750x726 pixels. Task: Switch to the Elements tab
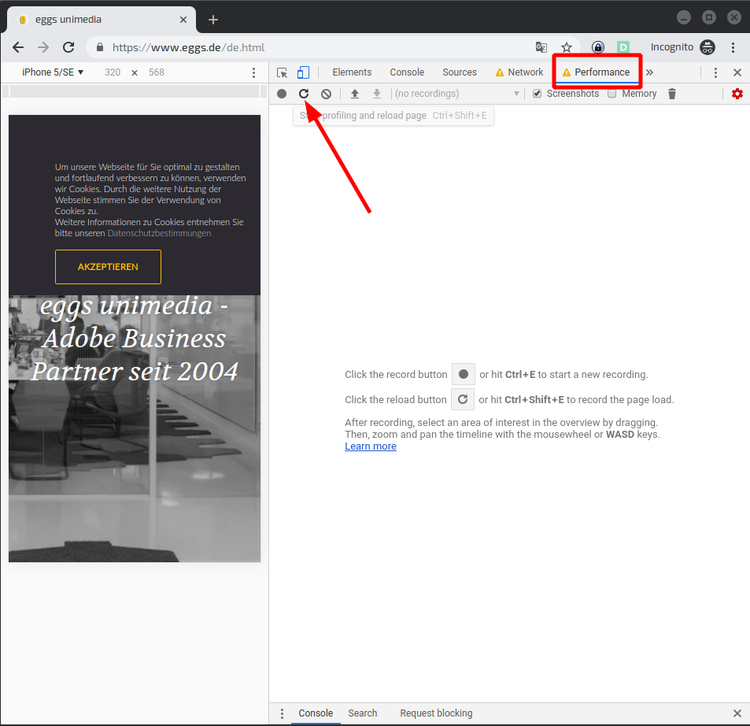pyautogui.click(x=352, y=72)
